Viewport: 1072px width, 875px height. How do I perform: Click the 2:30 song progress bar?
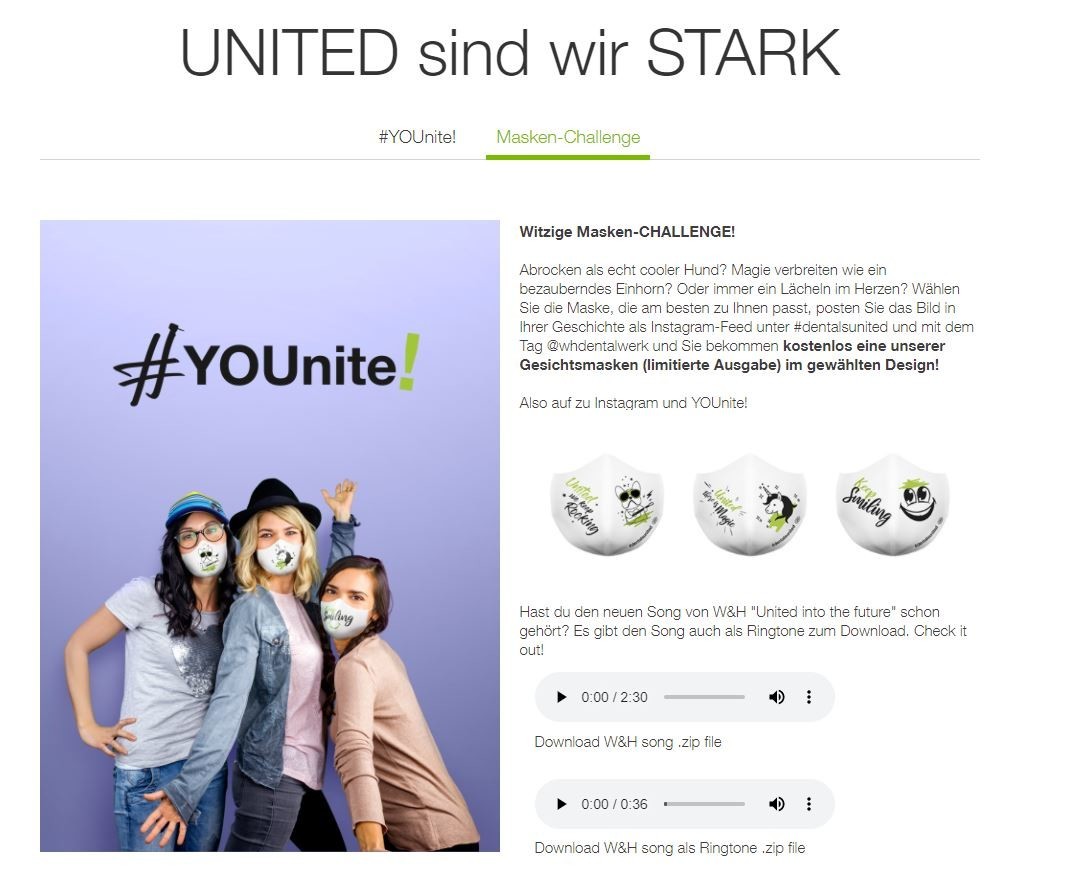coord(704,697)
